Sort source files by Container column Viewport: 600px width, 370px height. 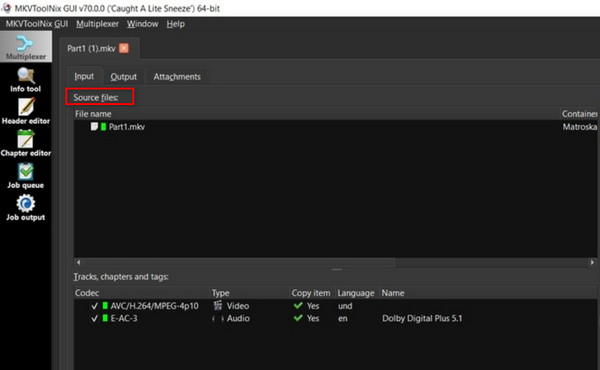pyautogui.click(x=579, y=114)
